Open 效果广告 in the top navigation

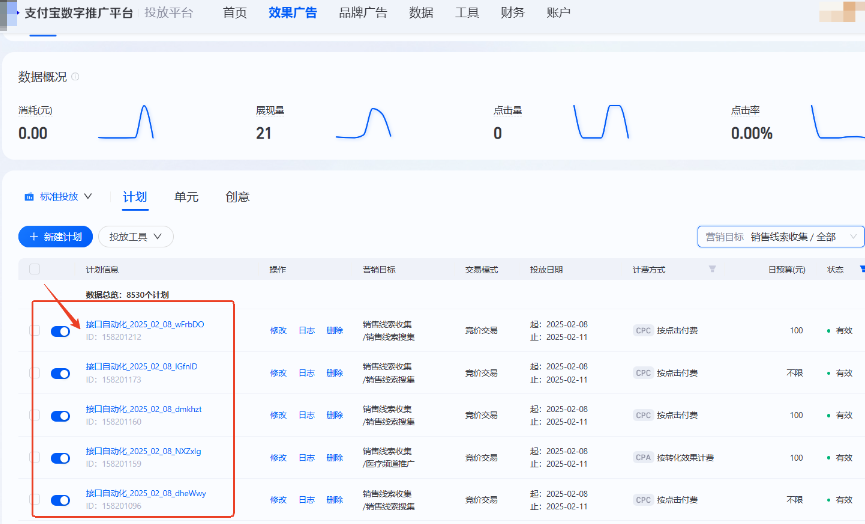(292, 13)
